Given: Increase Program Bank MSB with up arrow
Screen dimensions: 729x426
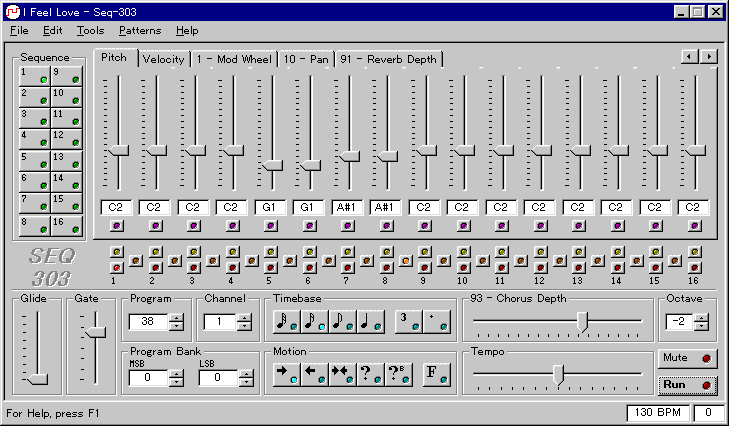Looking at the screenshot, I should coord(176,373).
